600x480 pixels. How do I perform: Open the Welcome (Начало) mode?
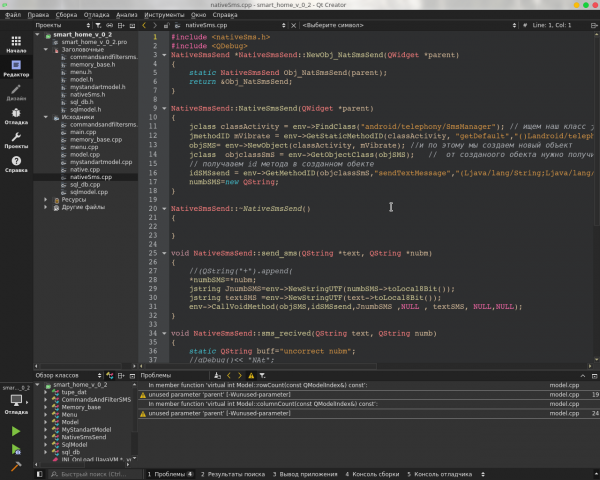(x=16, y=44)
